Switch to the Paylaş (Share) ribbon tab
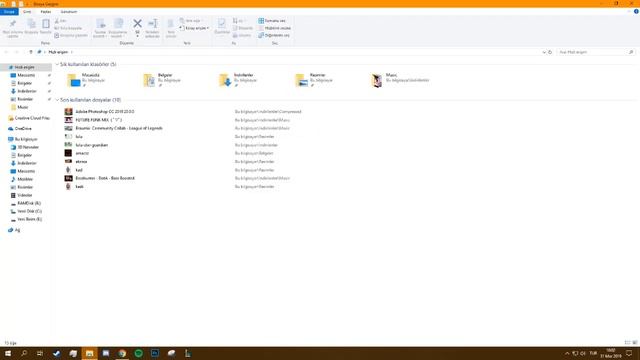640x360 pixels. click(x=46, y=12)
